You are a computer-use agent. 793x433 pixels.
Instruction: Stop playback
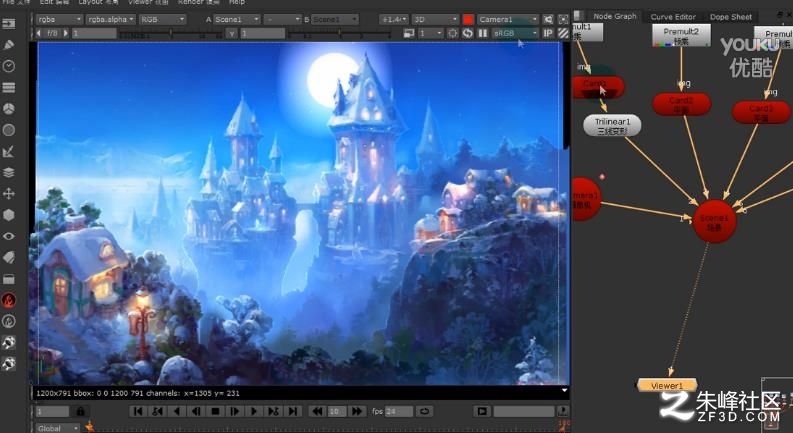tap(215, 411)
